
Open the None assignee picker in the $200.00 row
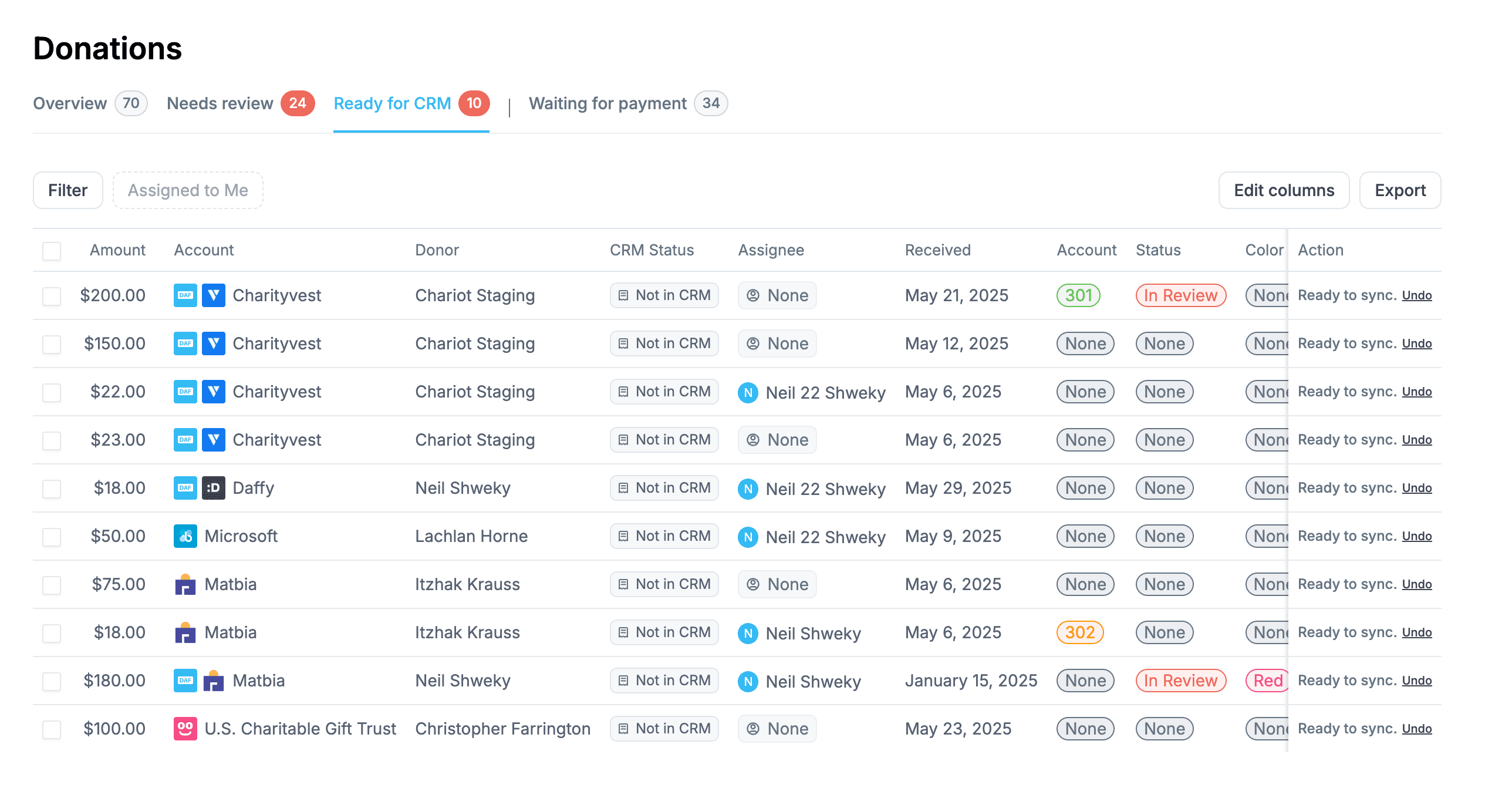tap(777, 295)
